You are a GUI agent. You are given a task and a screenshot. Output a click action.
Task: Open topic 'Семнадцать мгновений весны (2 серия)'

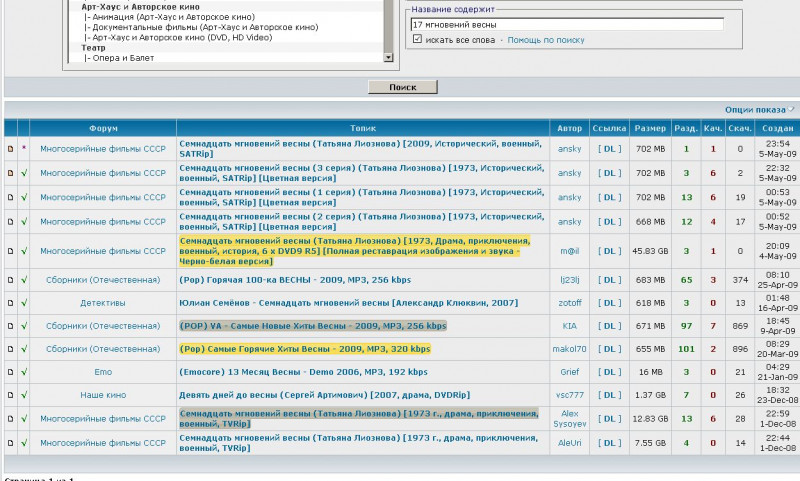tap(362, 222)
